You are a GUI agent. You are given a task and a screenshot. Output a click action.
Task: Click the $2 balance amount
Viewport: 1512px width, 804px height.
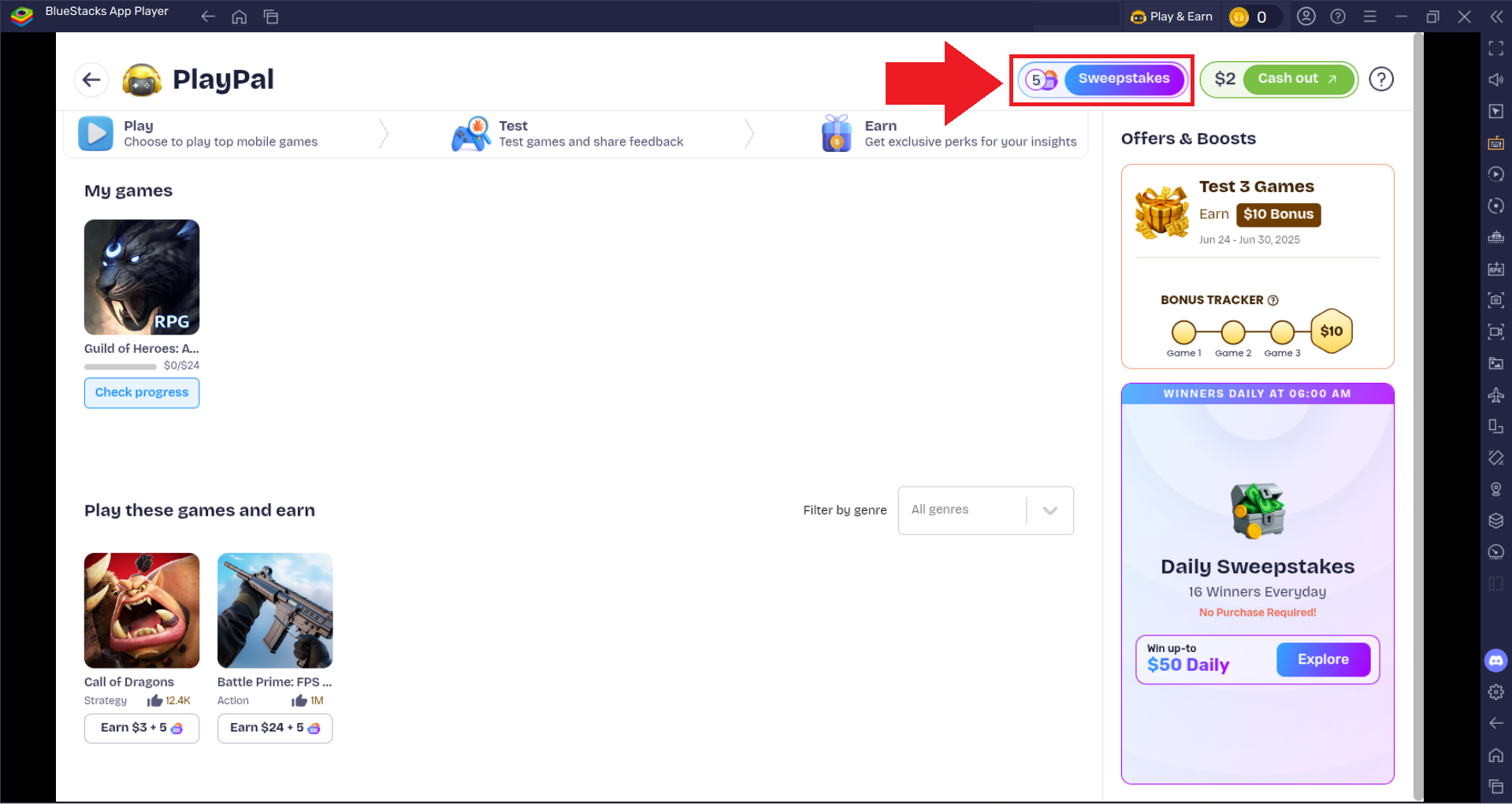click(x=1224, y=79)
